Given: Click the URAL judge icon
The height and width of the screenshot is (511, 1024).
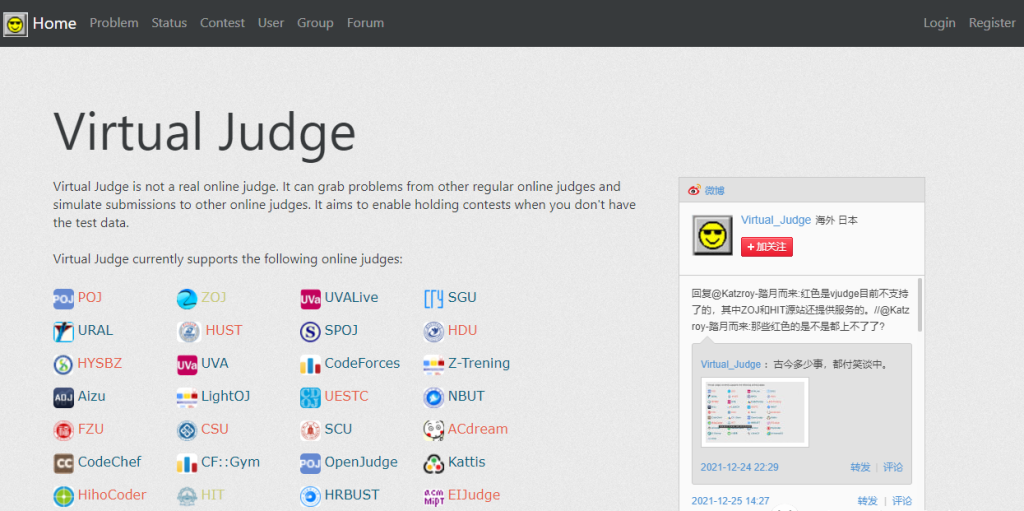Looking at the screenshot, I should (63, 331).
